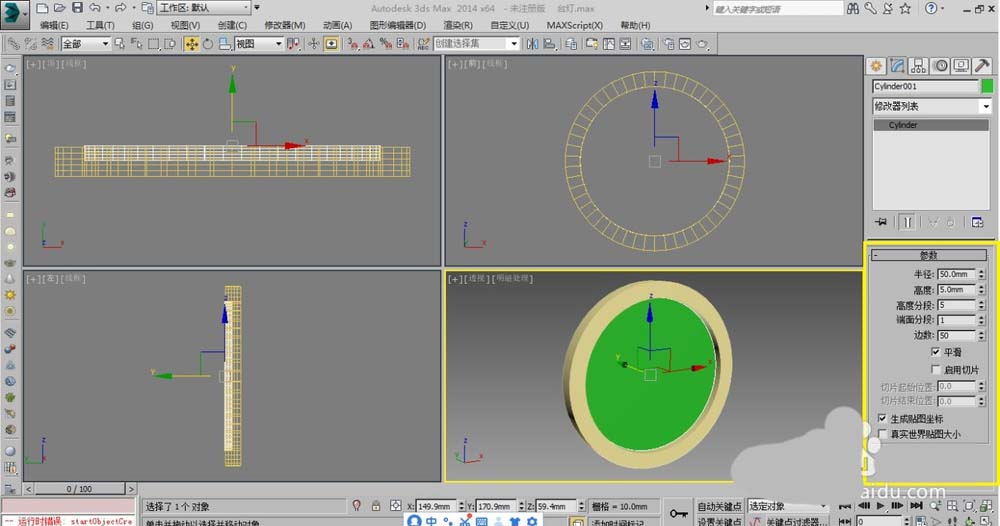Activate the Select and Rotate tool

pyautogui.click(x=208, y=44)
